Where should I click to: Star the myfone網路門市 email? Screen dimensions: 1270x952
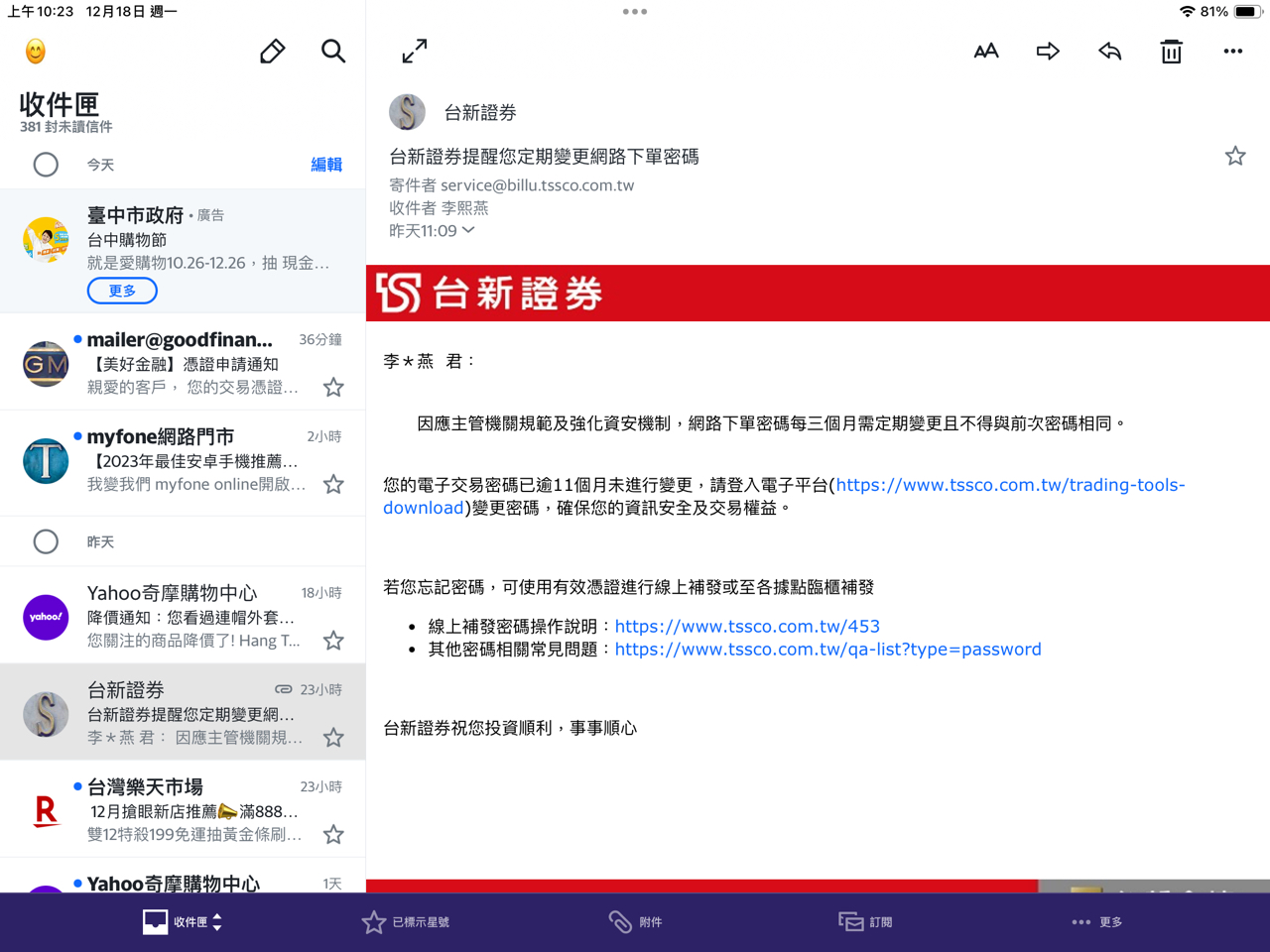[x=333, y=484]
